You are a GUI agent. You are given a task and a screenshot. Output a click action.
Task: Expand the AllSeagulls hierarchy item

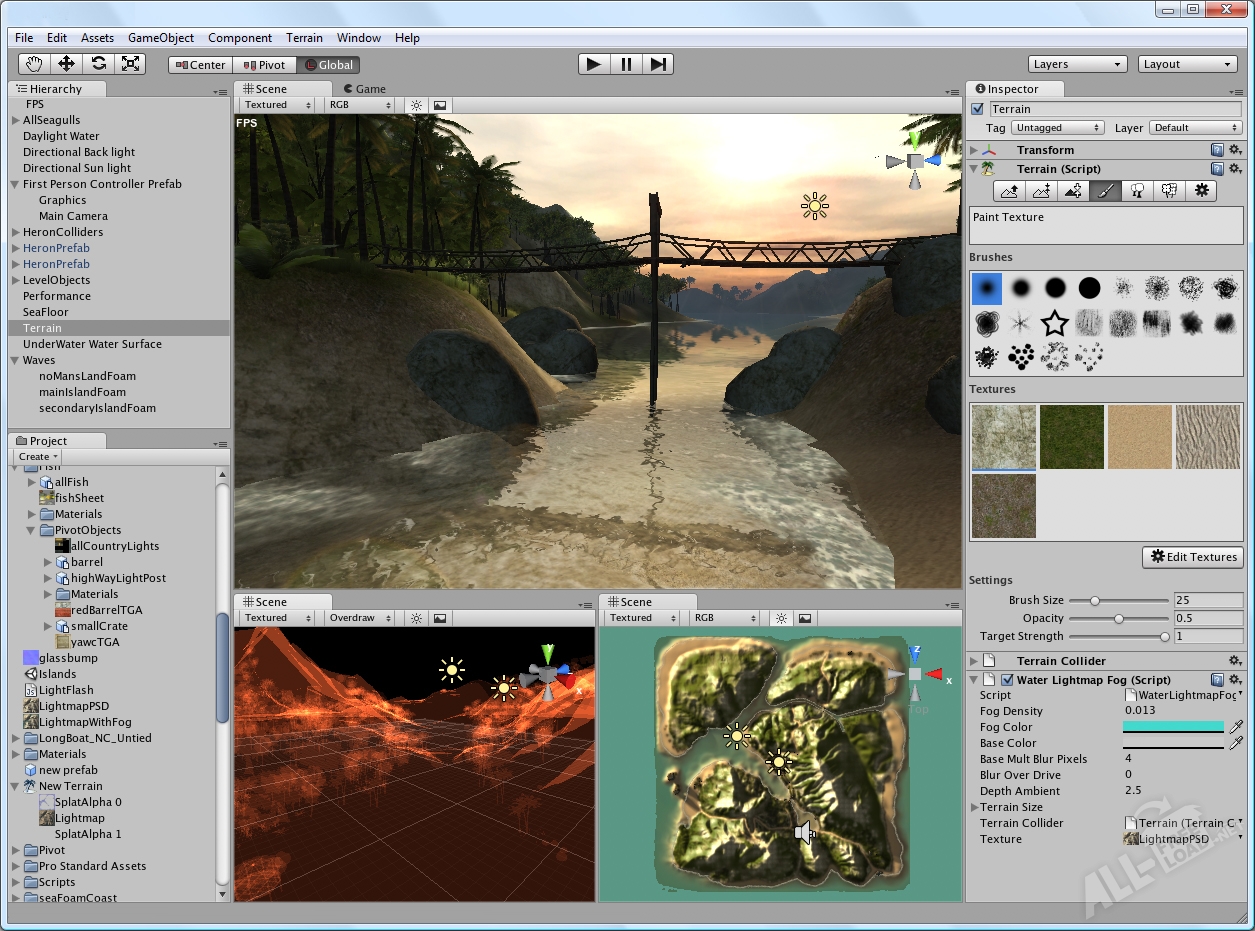16,120
